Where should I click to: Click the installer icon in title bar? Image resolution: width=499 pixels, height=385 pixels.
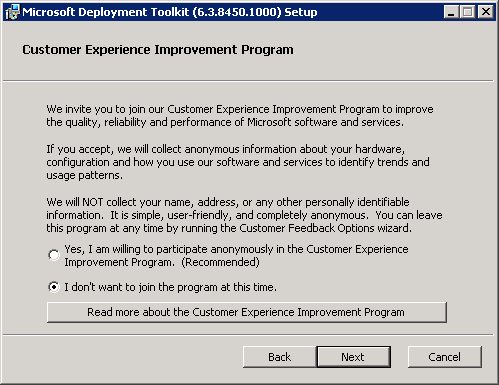point(13,12)
